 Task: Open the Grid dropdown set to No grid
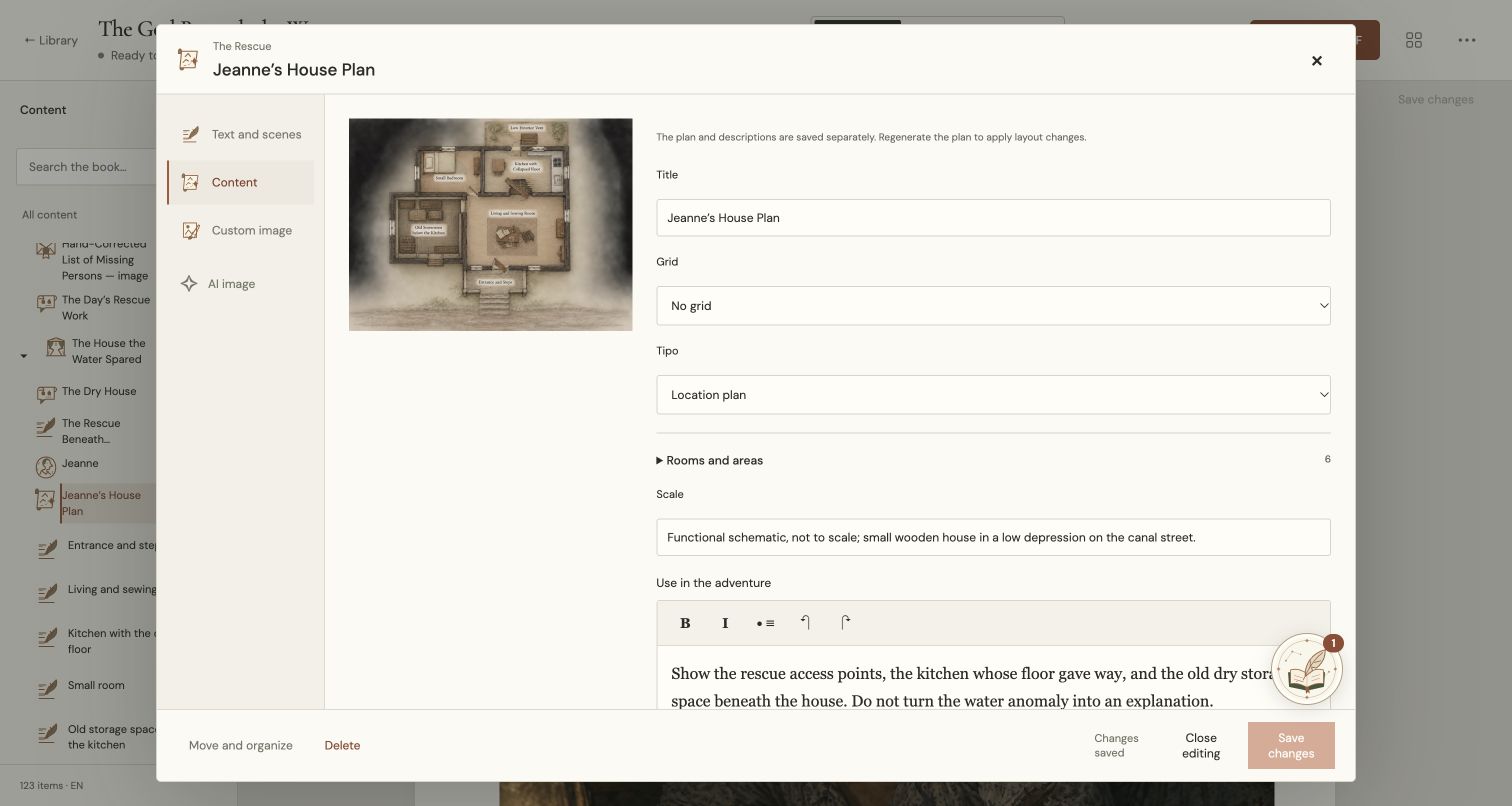(993, 305)
